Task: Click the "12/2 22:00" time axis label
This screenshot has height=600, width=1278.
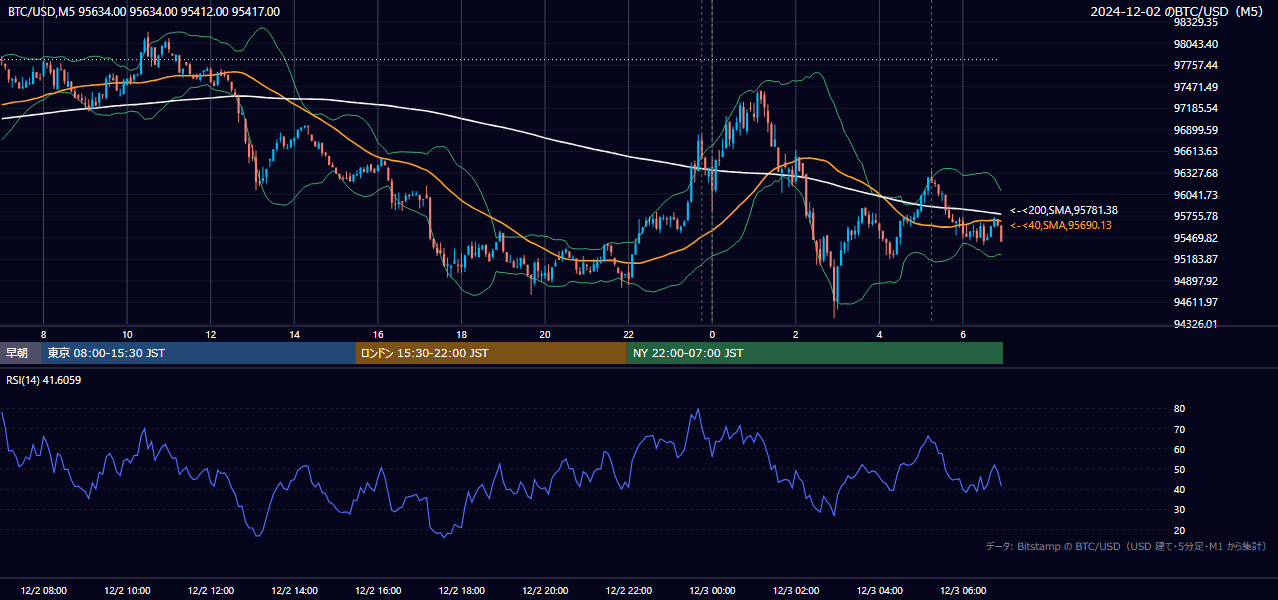Action: [x=629, y=591]
